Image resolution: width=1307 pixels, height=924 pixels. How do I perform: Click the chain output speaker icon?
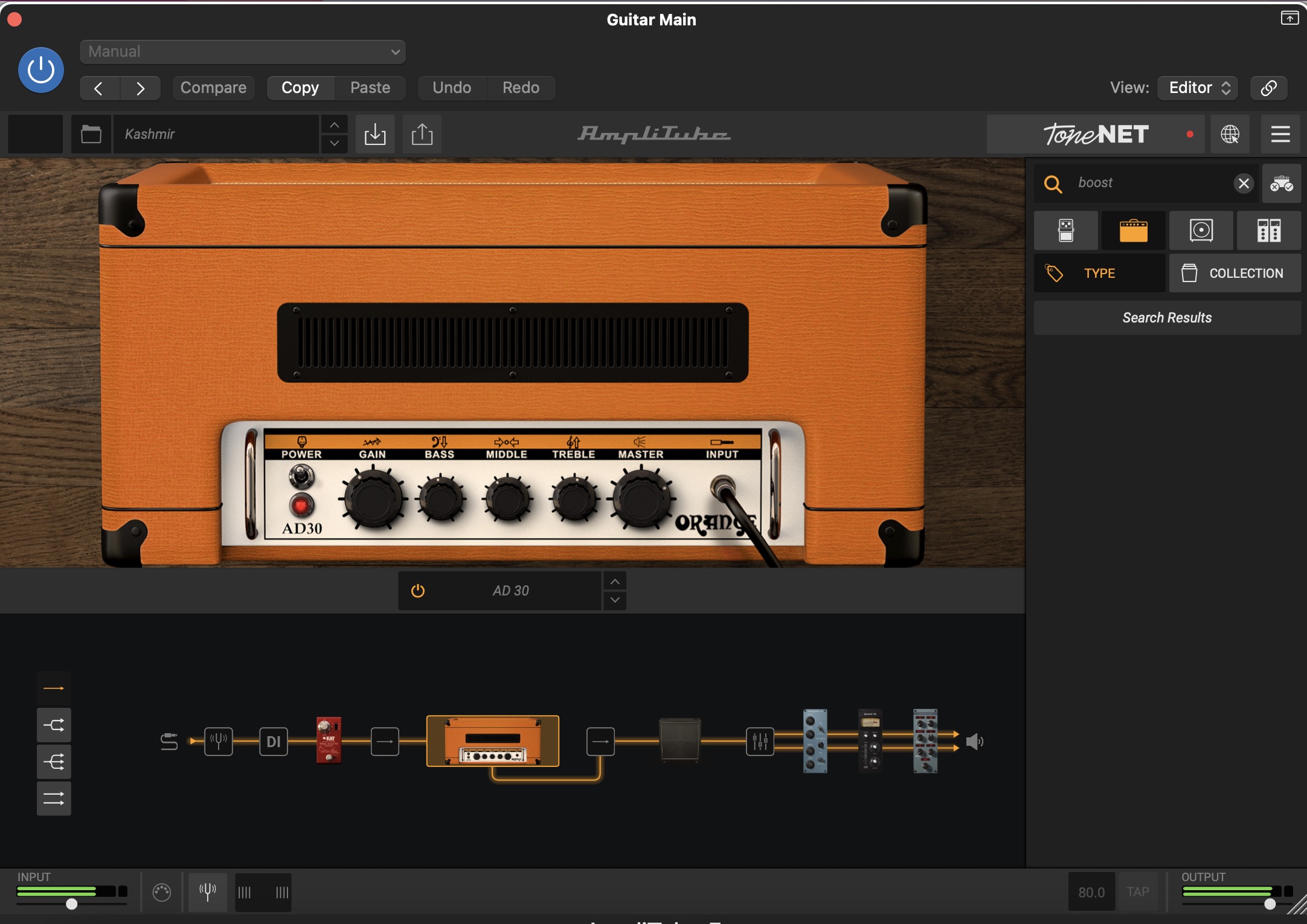click(974, 742)
